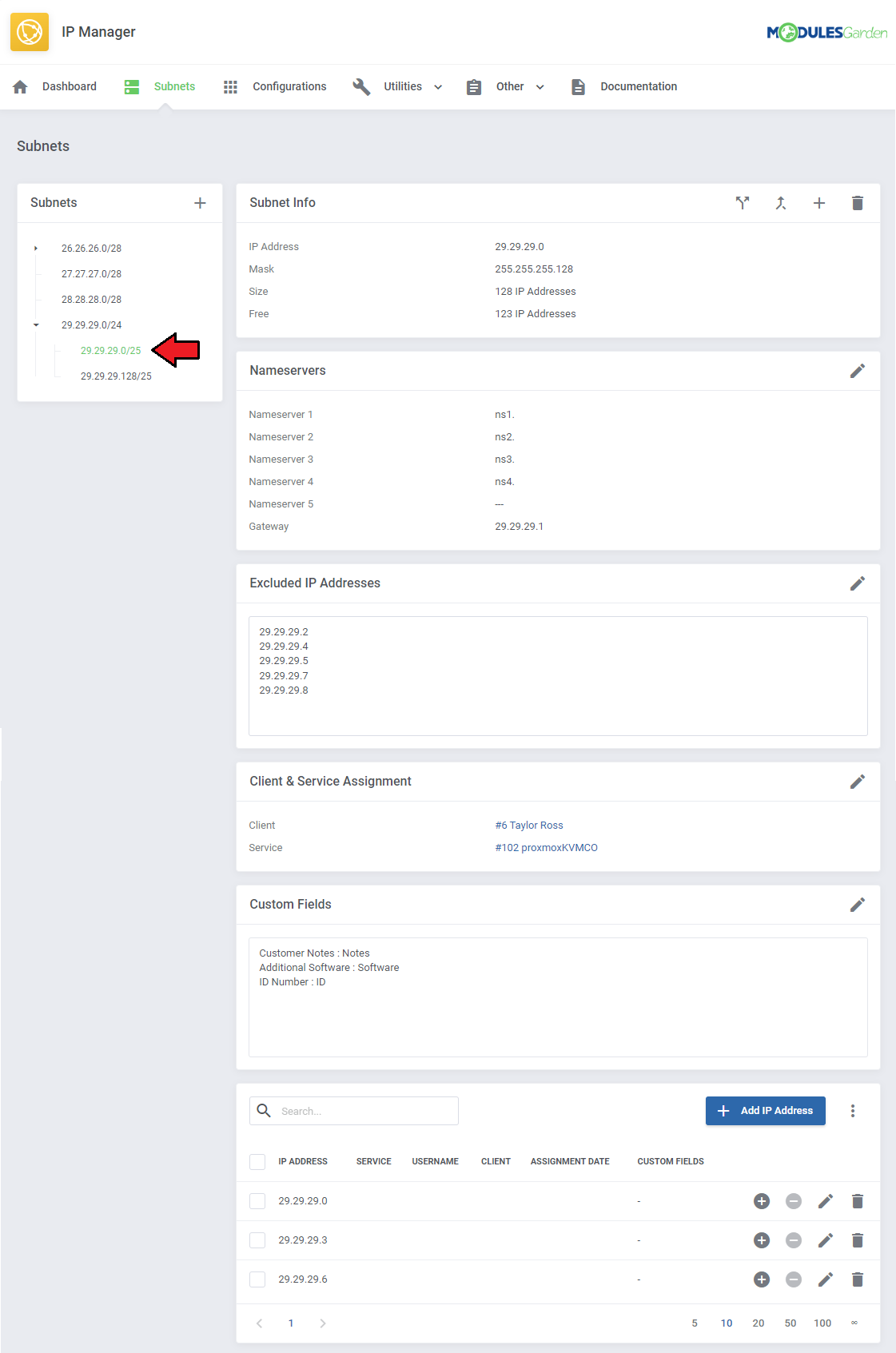This screenshot has width=896, height=1353.
Task: Show 20 entries per page
Action: click(759, 1323)
